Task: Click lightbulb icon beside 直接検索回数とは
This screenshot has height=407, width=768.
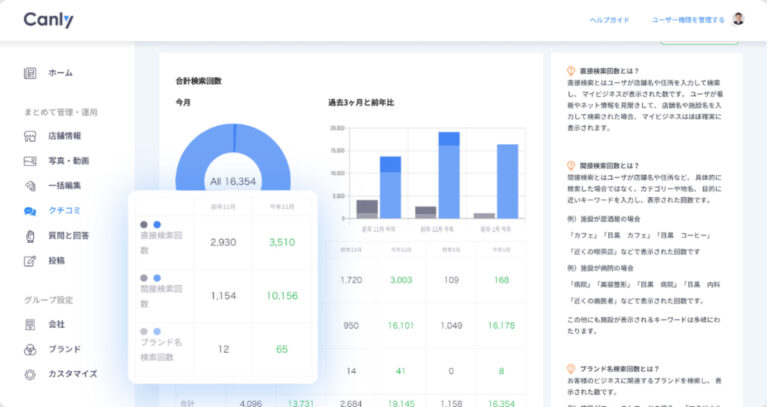Action: (x=571, y=71)
